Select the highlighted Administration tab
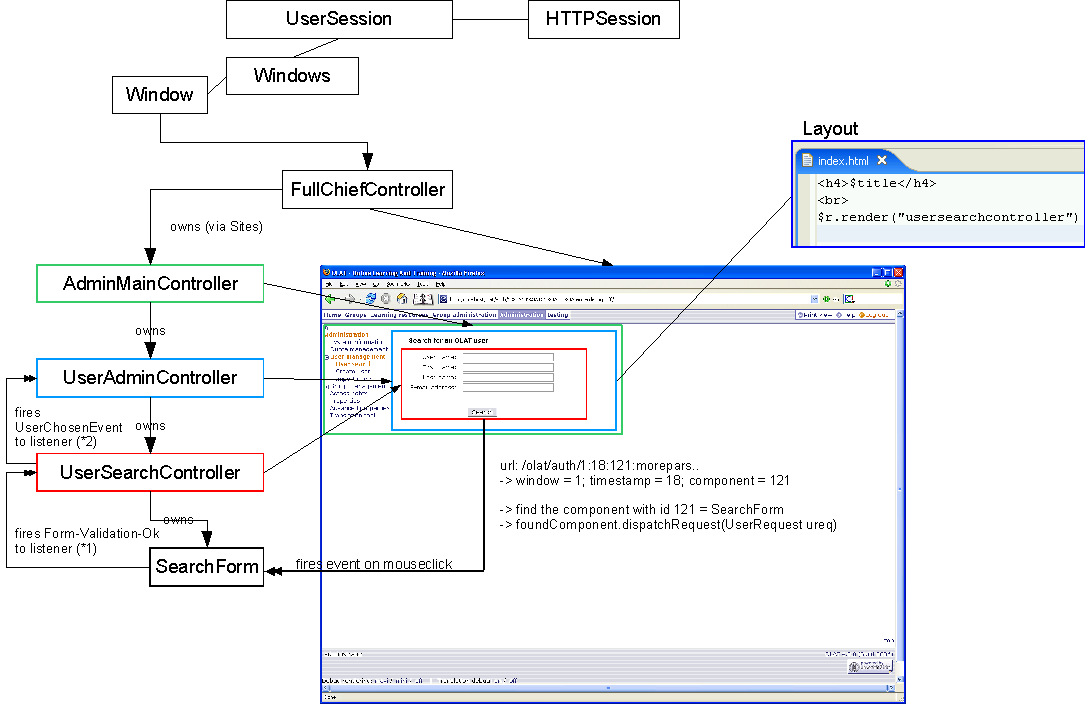1088x706 pixels. 521,314
